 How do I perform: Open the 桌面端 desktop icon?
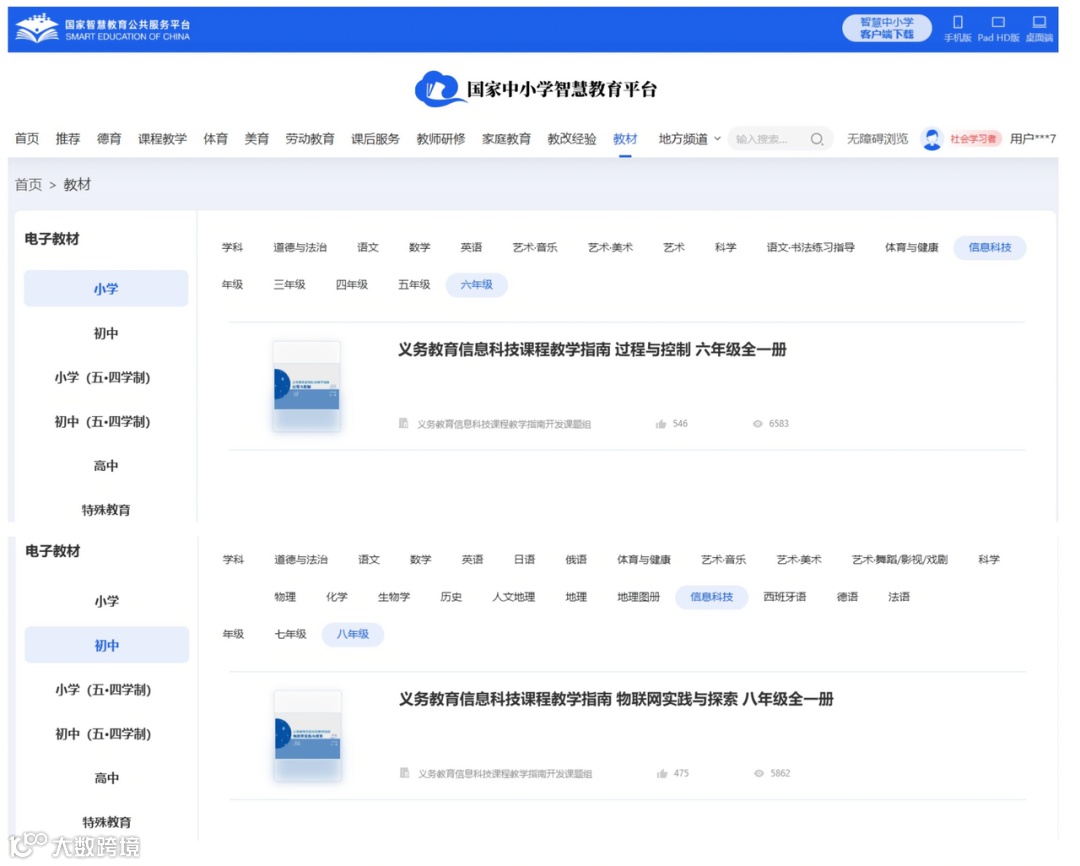(x=1039, y=22)
